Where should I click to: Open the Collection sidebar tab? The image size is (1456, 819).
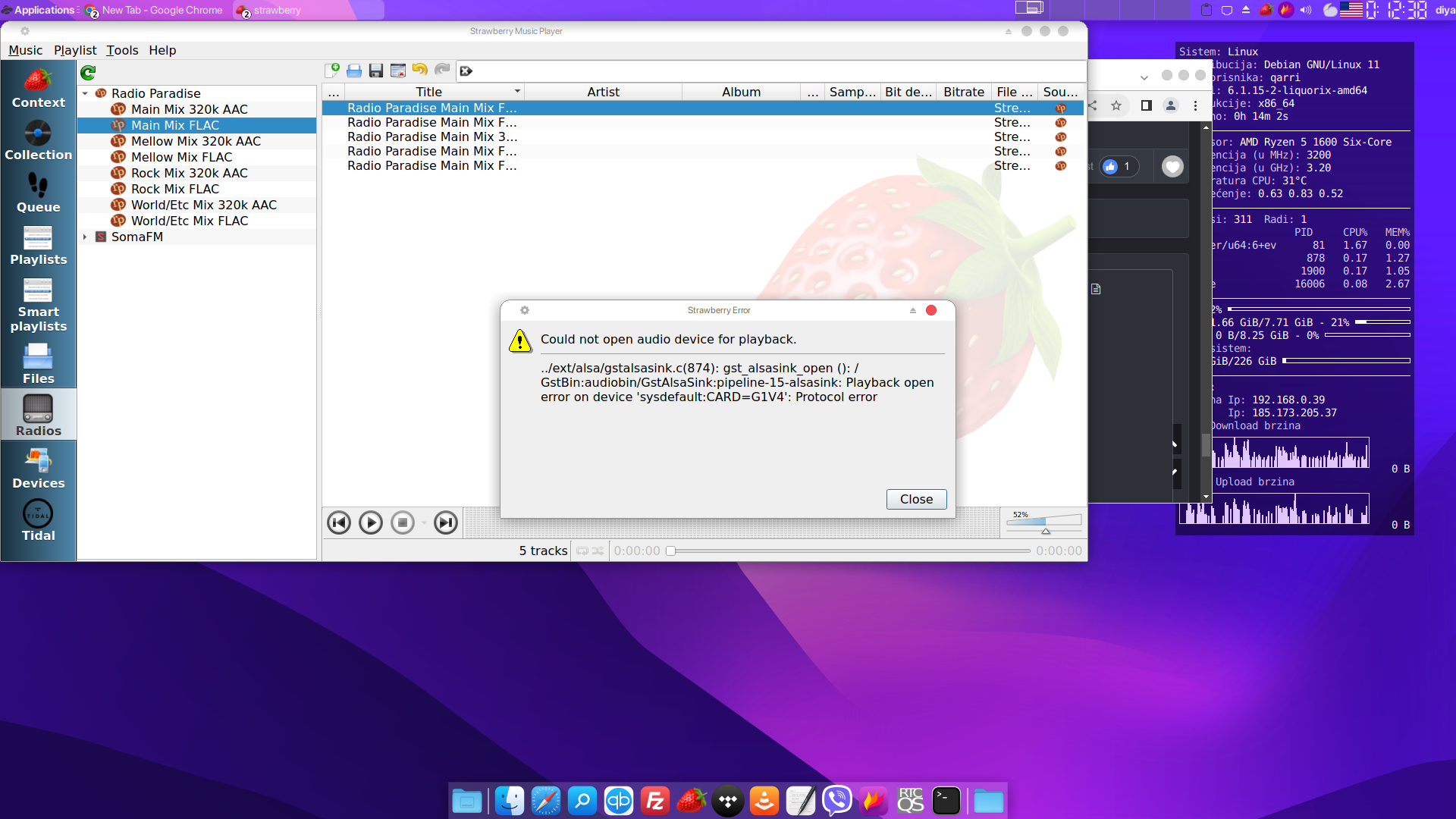coord(38,141)
